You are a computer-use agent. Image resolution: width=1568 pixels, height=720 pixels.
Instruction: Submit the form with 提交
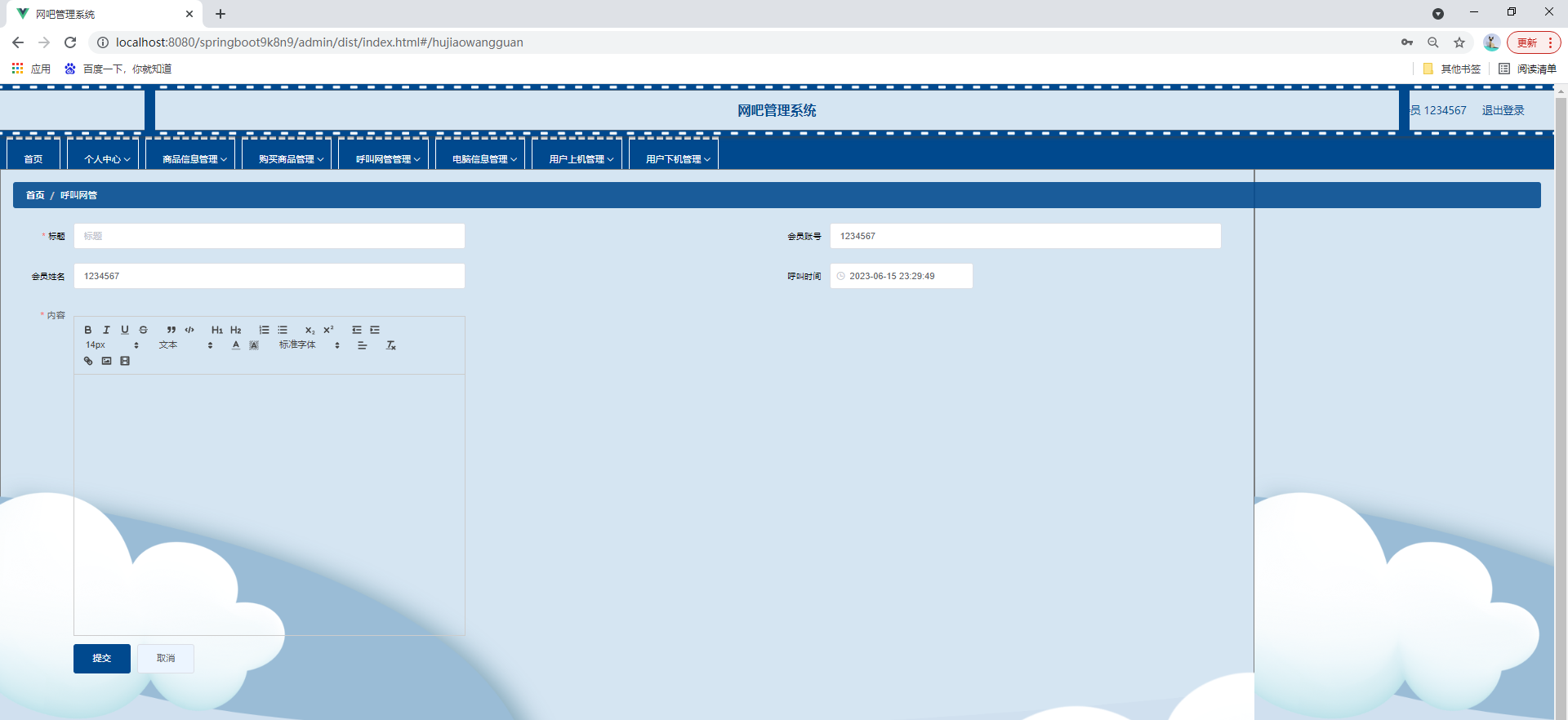click(102, 658)
